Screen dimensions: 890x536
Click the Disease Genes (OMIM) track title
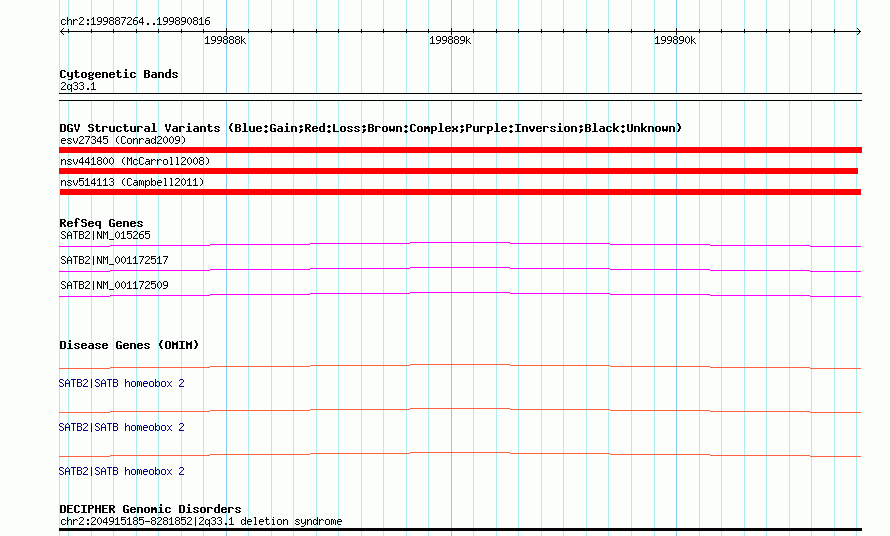[129, 345]
